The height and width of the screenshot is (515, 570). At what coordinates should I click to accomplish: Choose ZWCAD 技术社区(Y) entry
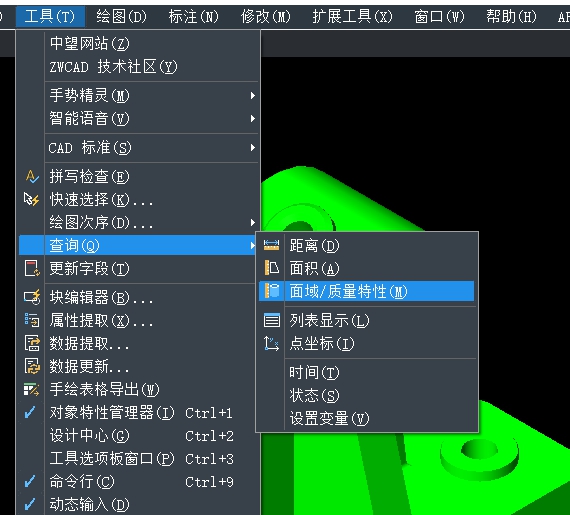[139, 67]
